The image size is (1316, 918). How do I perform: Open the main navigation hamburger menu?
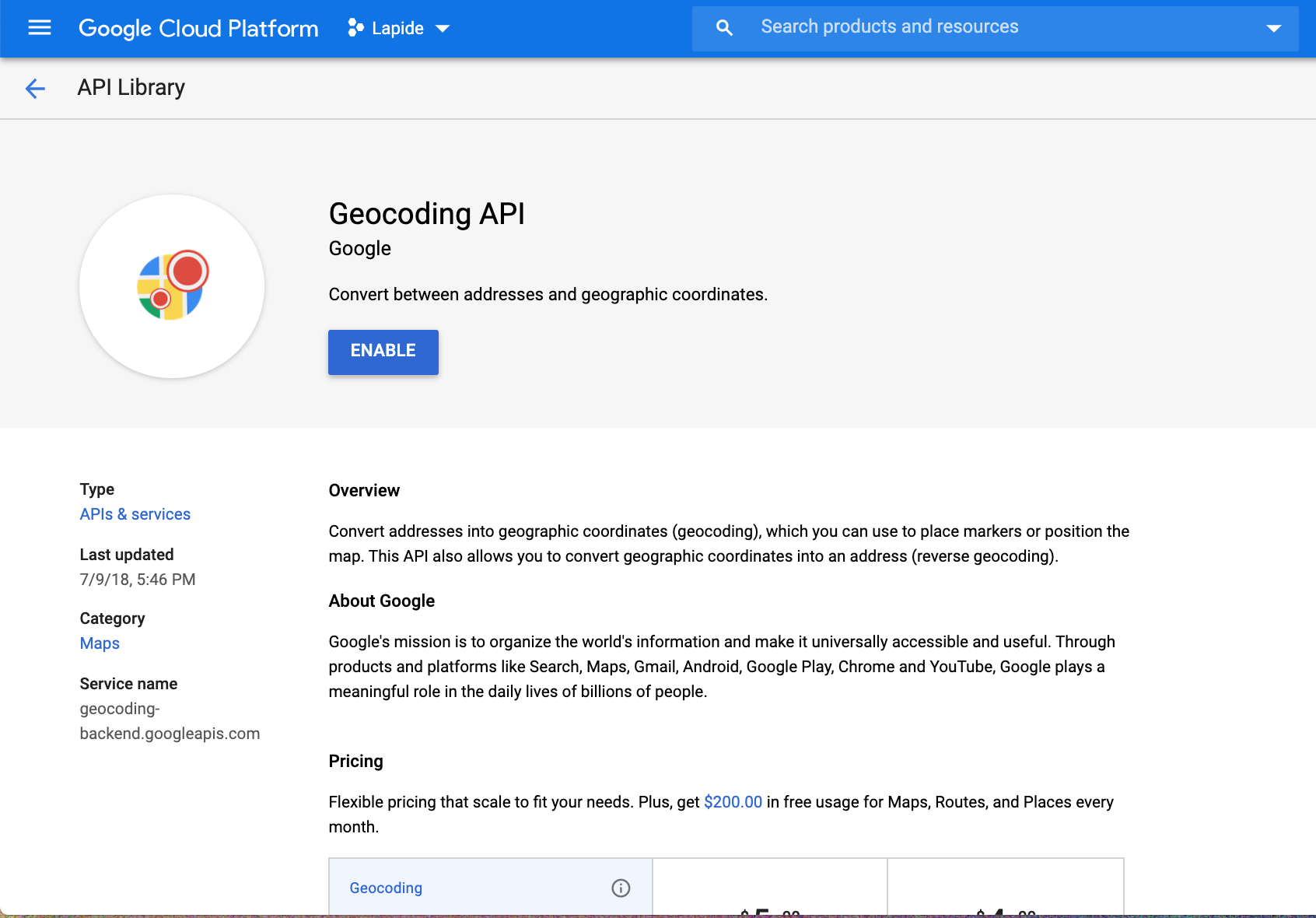click(x=38, y=28)
